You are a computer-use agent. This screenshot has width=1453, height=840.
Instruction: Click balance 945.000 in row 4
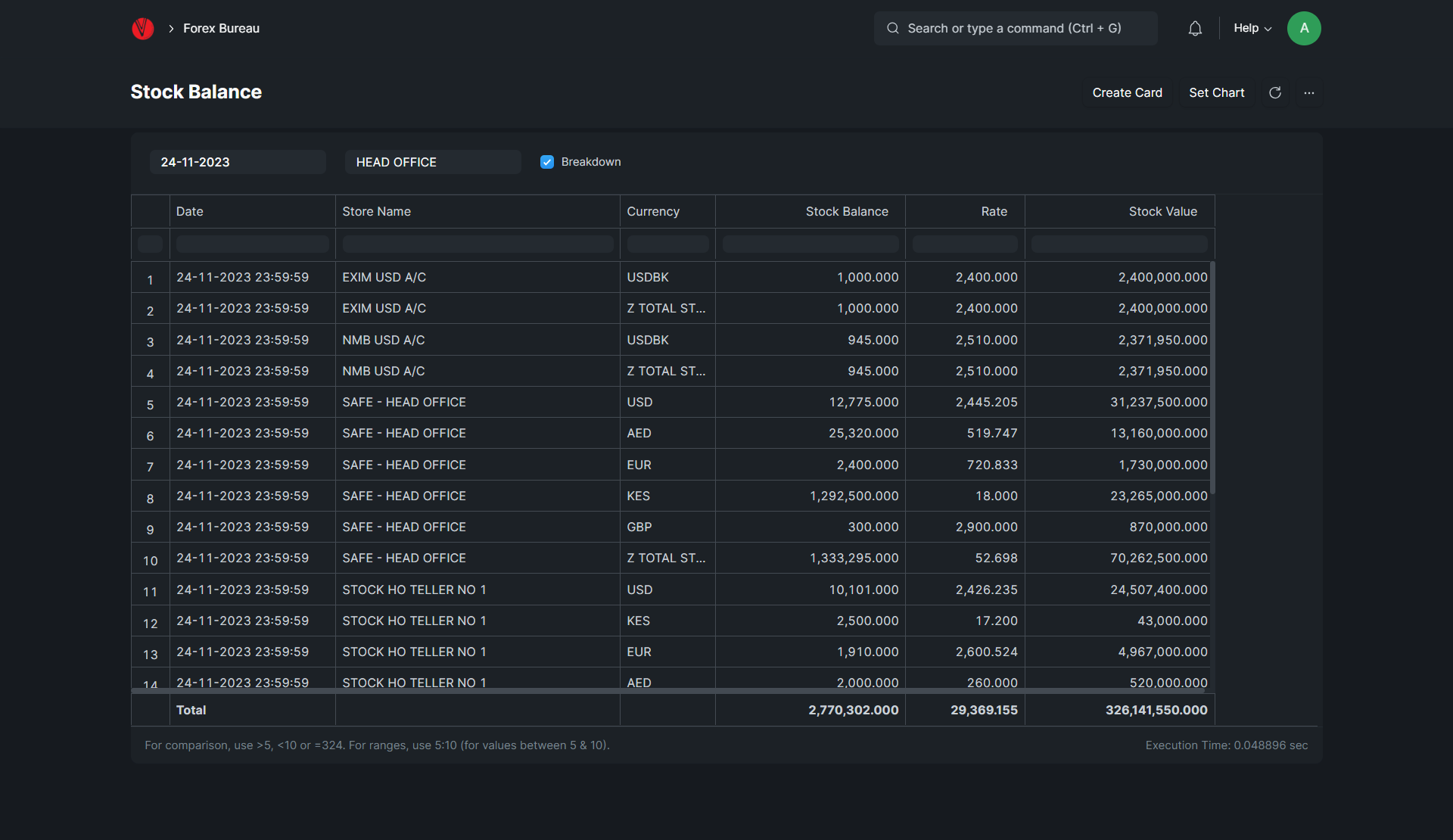[x=810, y=371]
